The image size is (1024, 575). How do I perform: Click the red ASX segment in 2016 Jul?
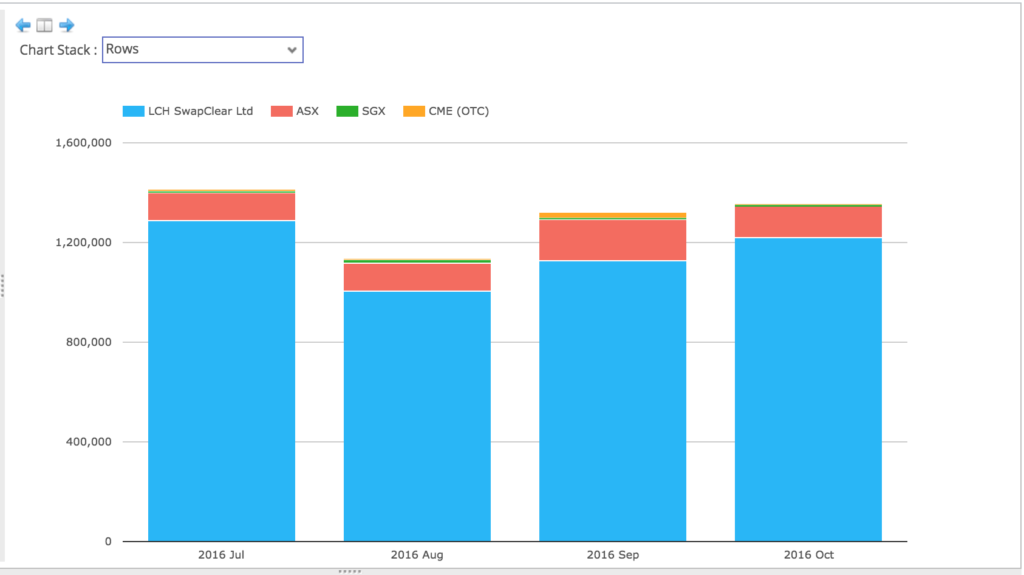tap(221, 207)
